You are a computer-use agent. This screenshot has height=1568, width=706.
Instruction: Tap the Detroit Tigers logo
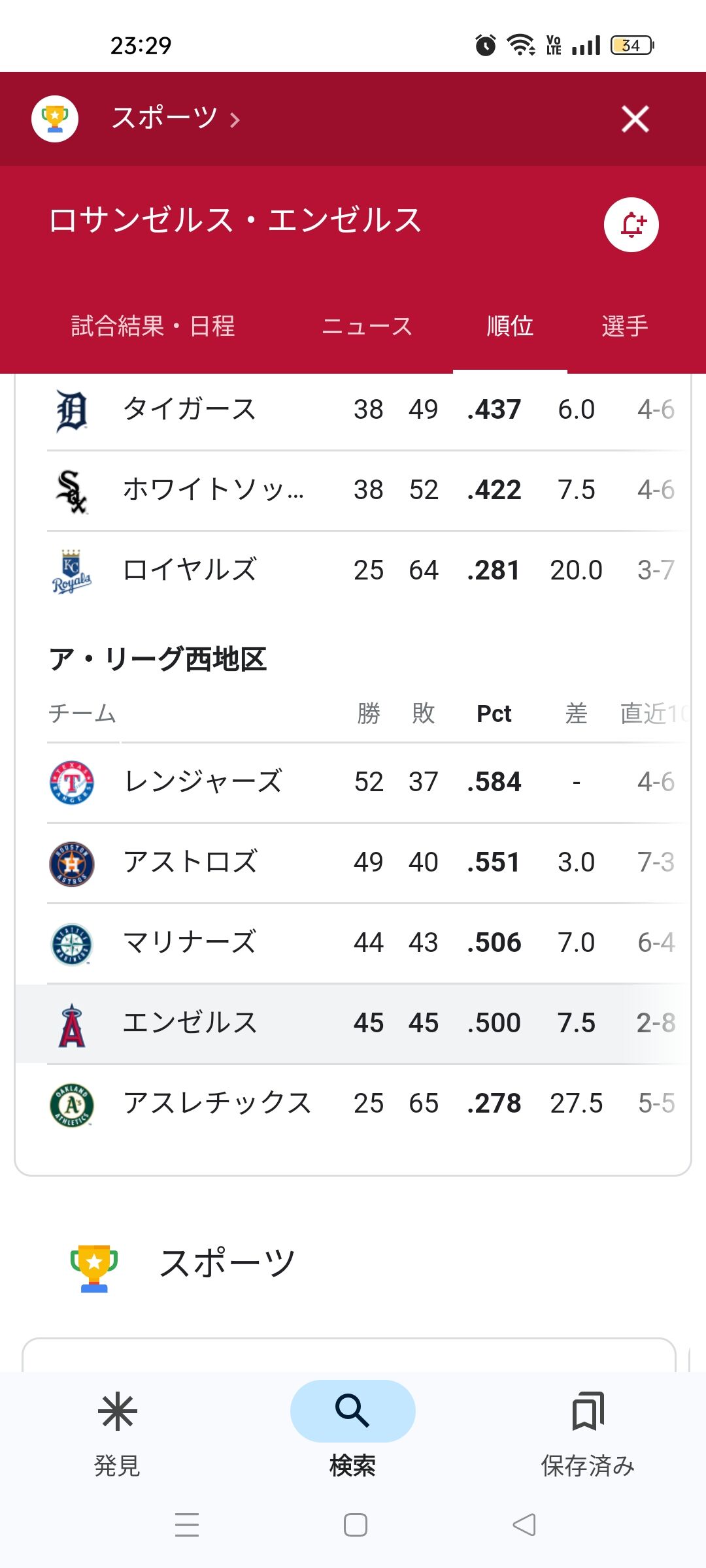tap(71, 411)
